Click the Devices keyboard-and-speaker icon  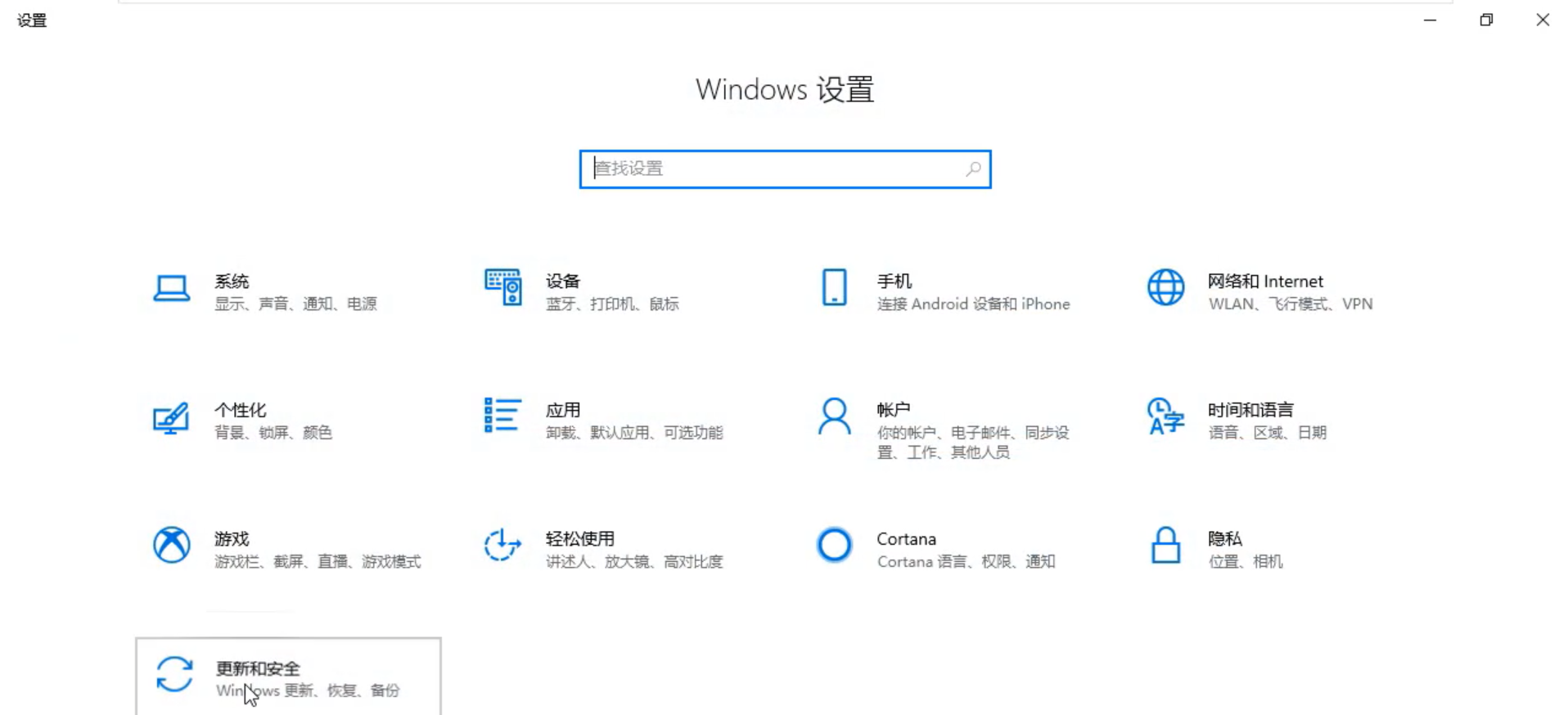tap(502, 287)
